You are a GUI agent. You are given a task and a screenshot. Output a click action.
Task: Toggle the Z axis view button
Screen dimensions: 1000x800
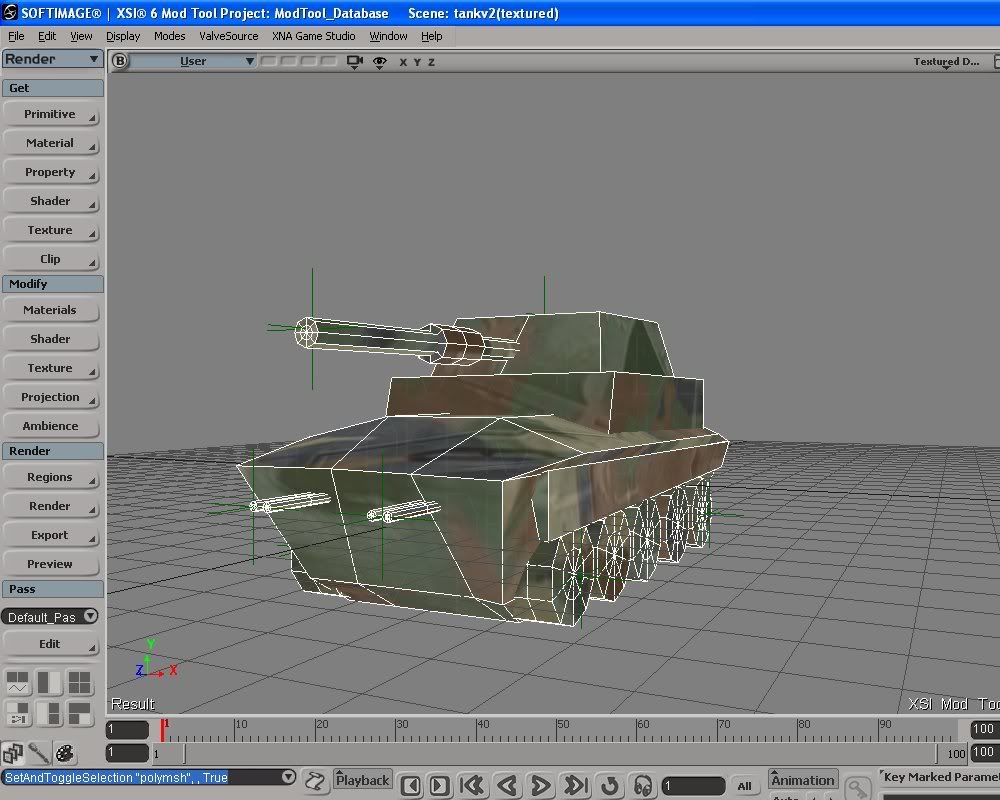pyautogui.click(x=431, y=62)
